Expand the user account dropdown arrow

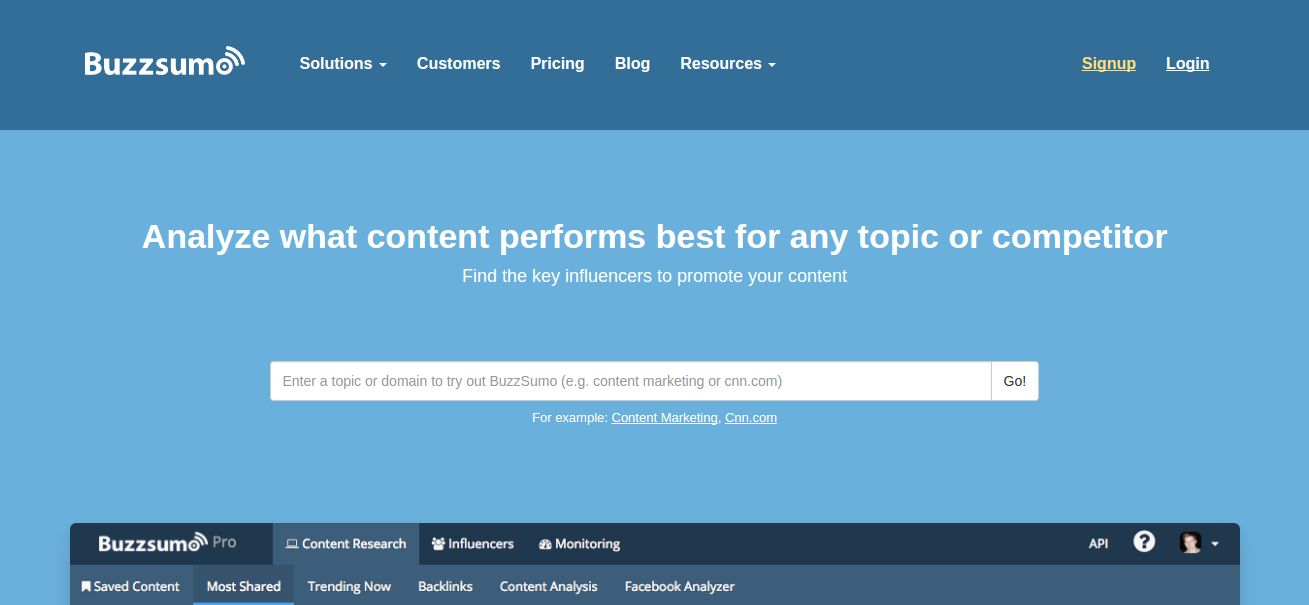coord(1215,544)
